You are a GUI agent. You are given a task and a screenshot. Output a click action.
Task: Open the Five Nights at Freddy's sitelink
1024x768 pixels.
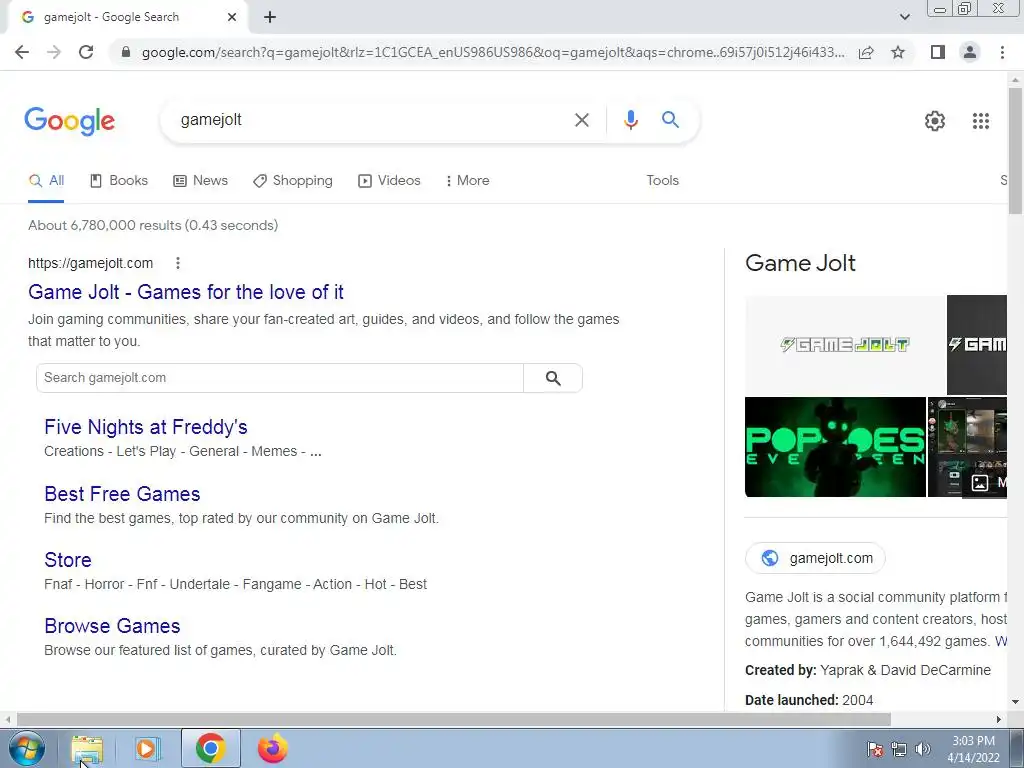146,427
